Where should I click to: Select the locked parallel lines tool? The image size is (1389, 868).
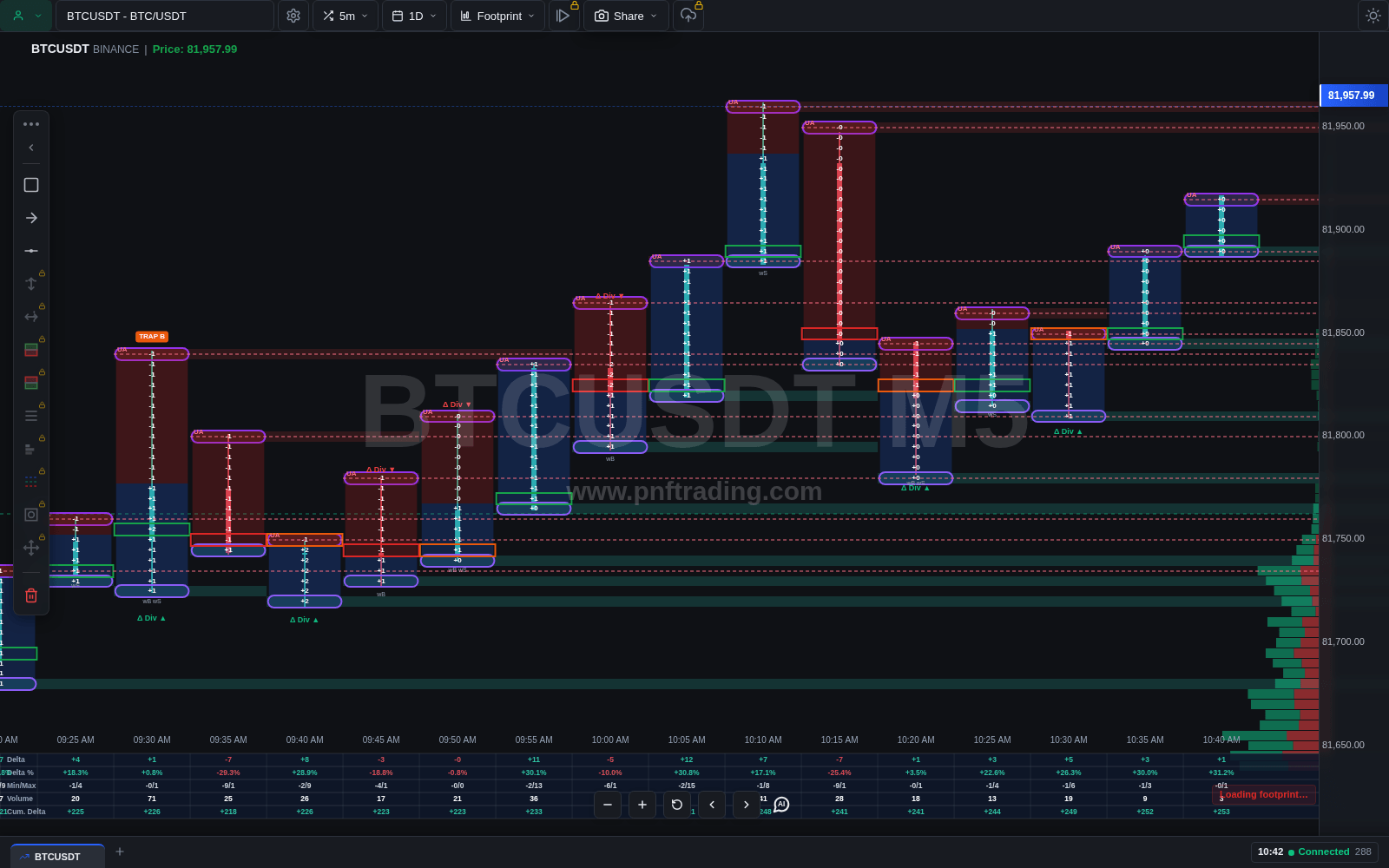pos(31,416)
